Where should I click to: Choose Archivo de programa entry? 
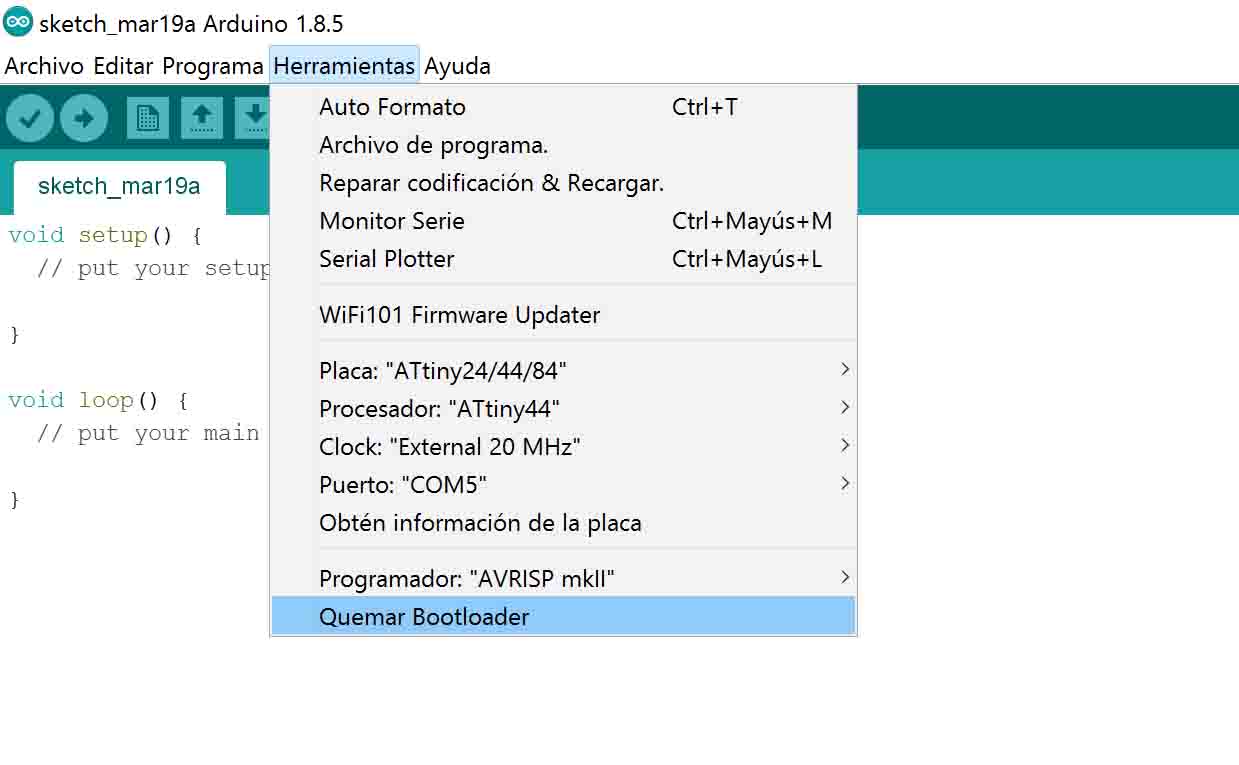pos(564,145)
